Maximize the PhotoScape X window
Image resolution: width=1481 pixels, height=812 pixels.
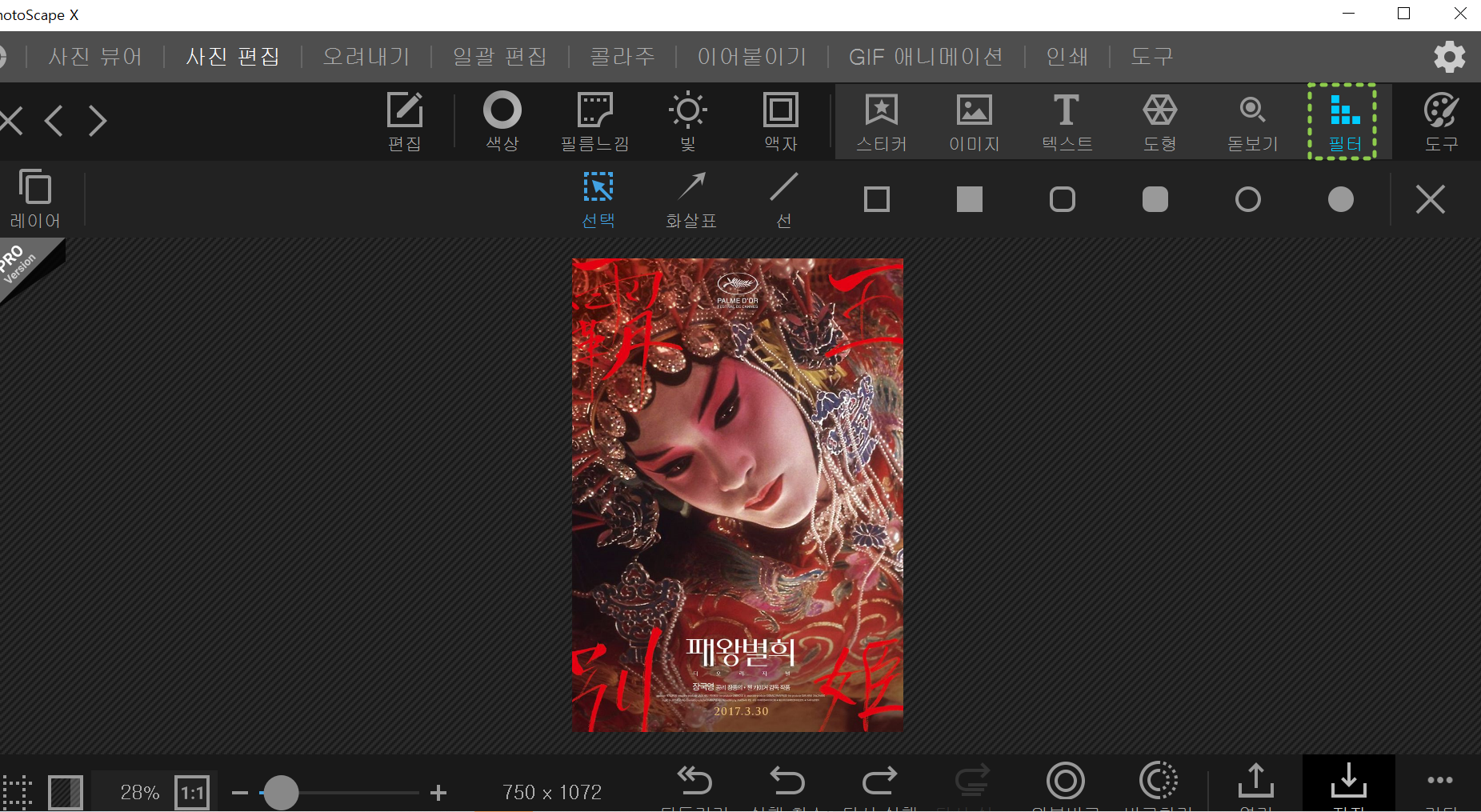coord(1403,14)
